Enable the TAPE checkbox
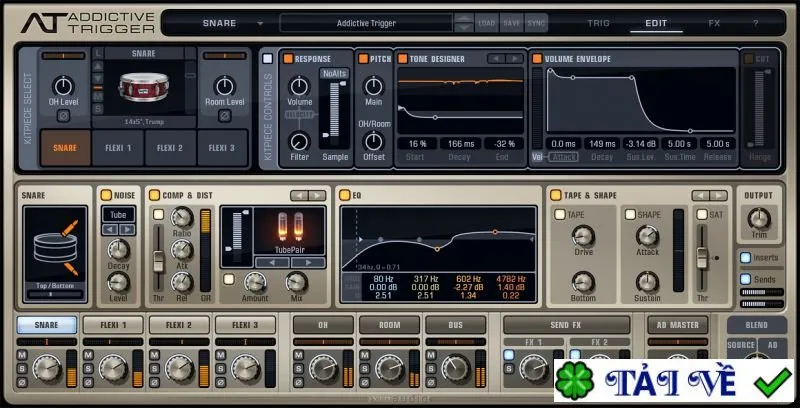800x408 pixels. 560,214
